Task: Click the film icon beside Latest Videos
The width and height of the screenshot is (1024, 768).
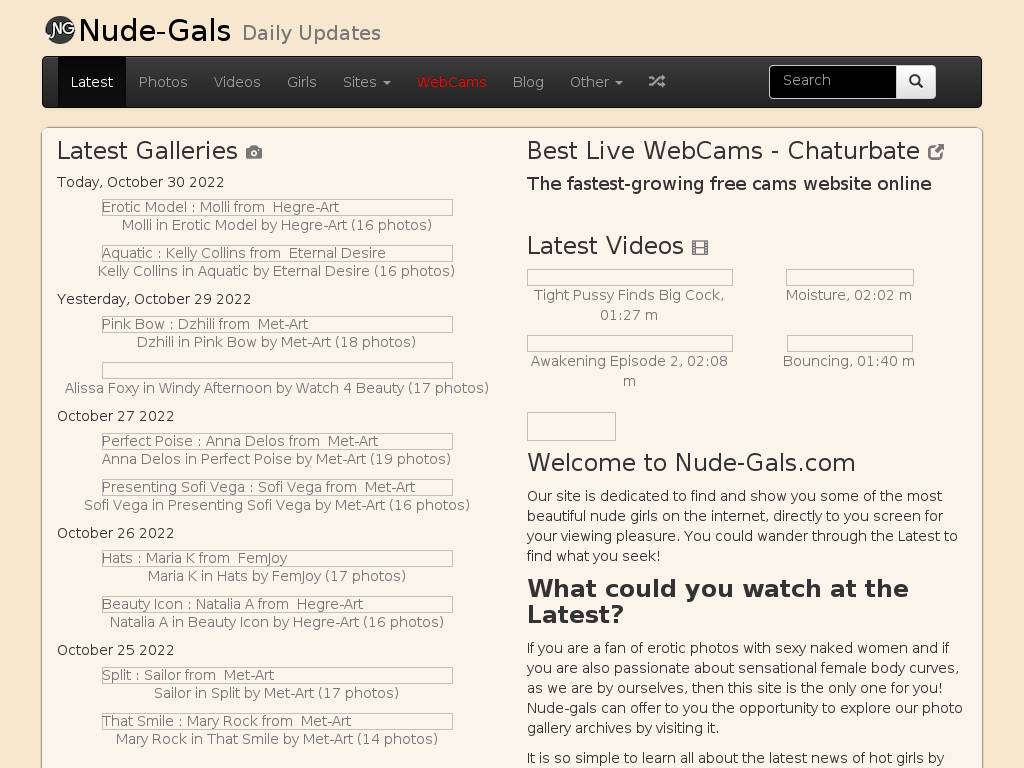Action: 700,247
